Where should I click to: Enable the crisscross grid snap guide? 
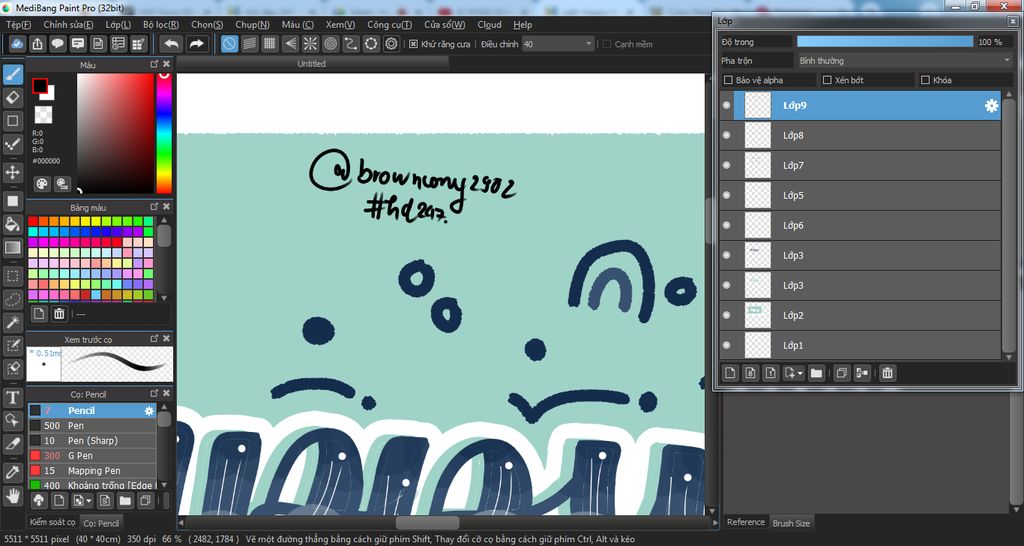(270, 44)
